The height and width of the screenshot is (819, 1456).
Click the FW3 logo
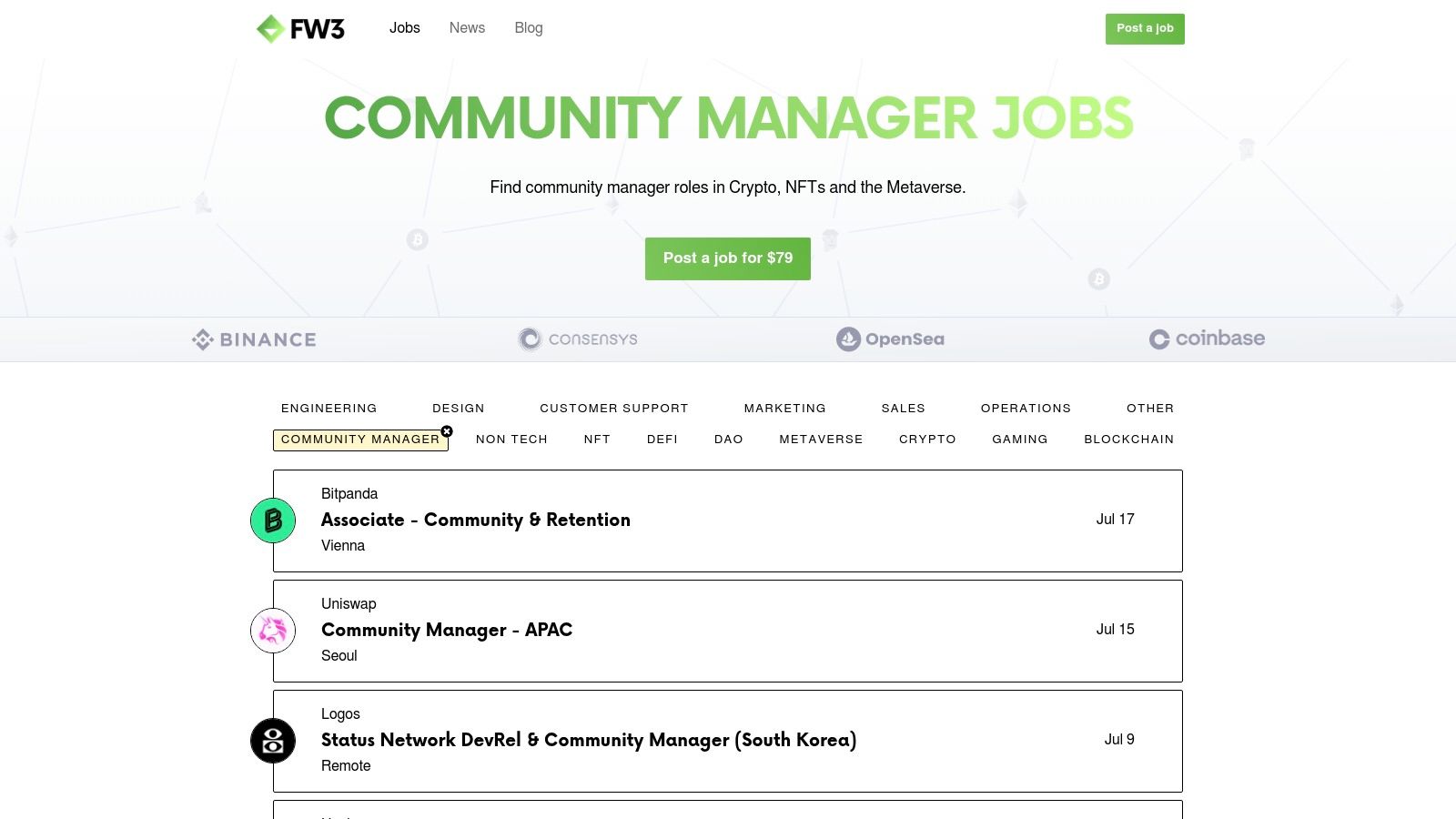[x=300, y=28]
